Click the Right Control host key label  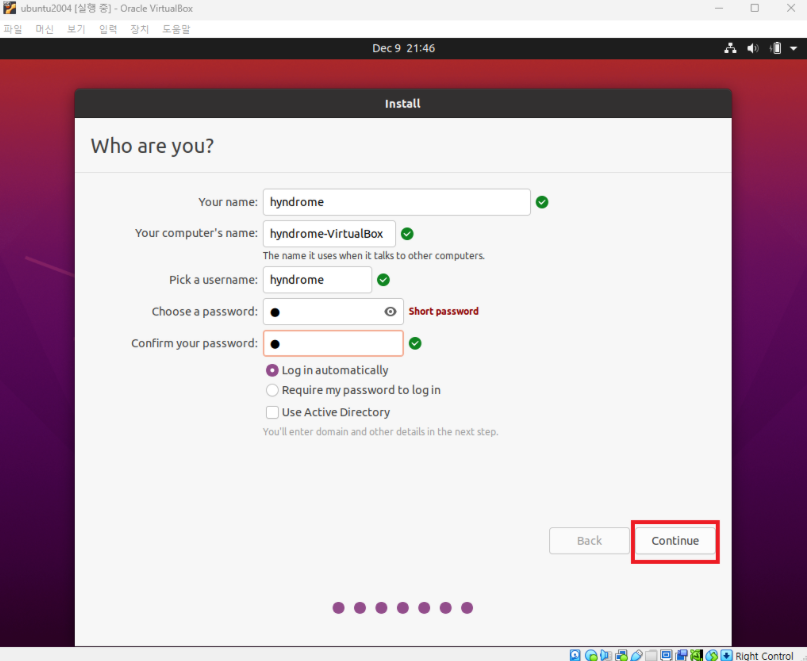tap(764, 655)
